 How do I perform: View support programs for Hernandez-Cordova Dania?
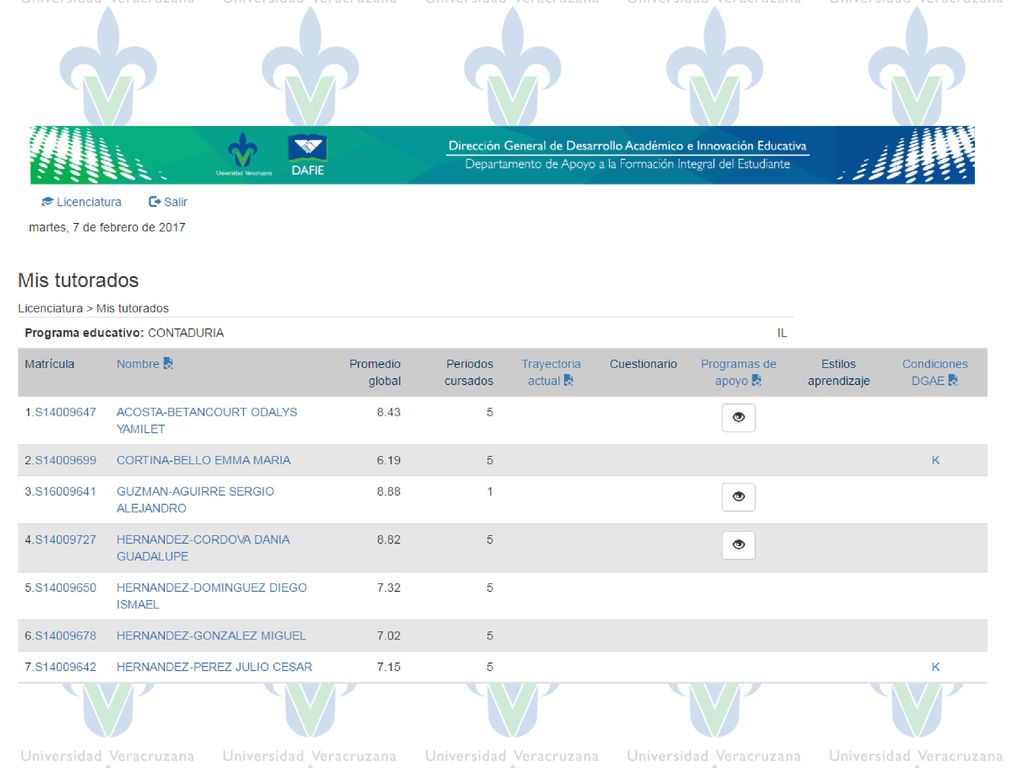739,545
